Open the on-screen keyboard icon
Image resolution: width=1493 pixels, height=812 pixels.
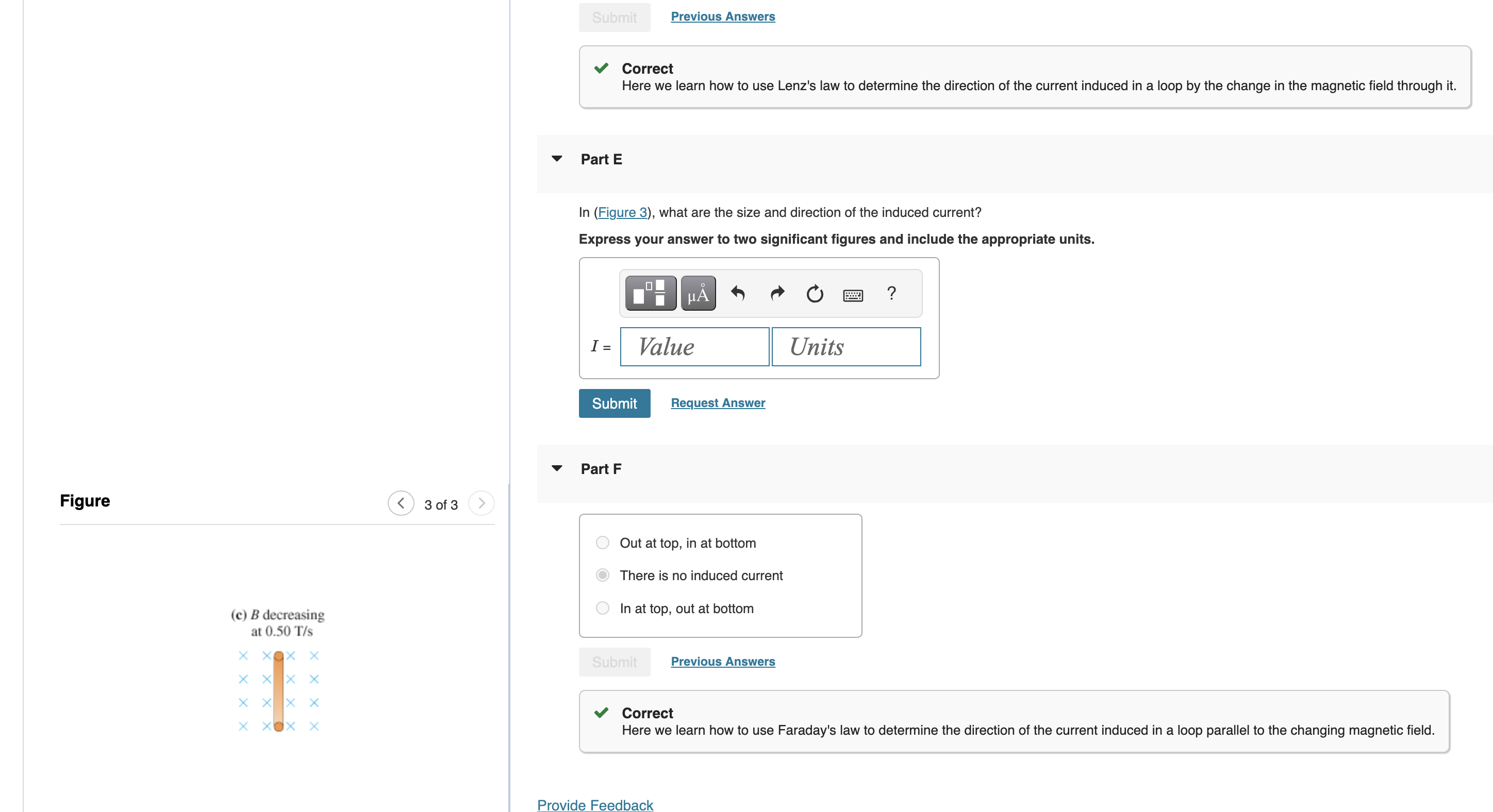(x=853, y=294)
